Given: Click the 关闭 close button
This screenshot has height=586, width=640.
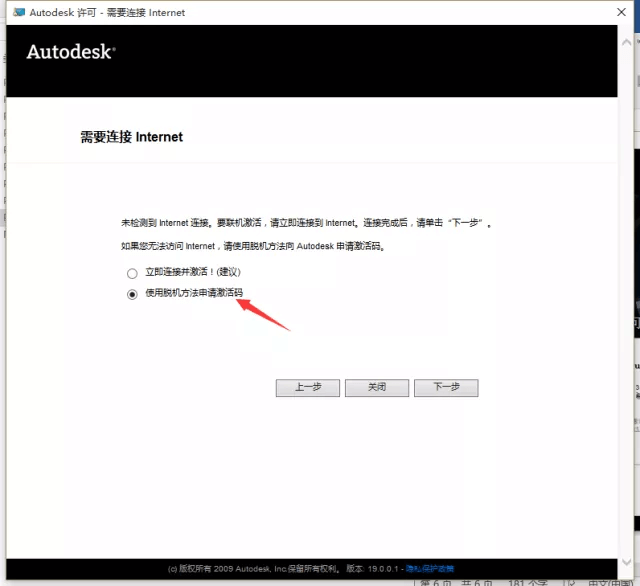Looking at the screenshot, I should 377,388.
